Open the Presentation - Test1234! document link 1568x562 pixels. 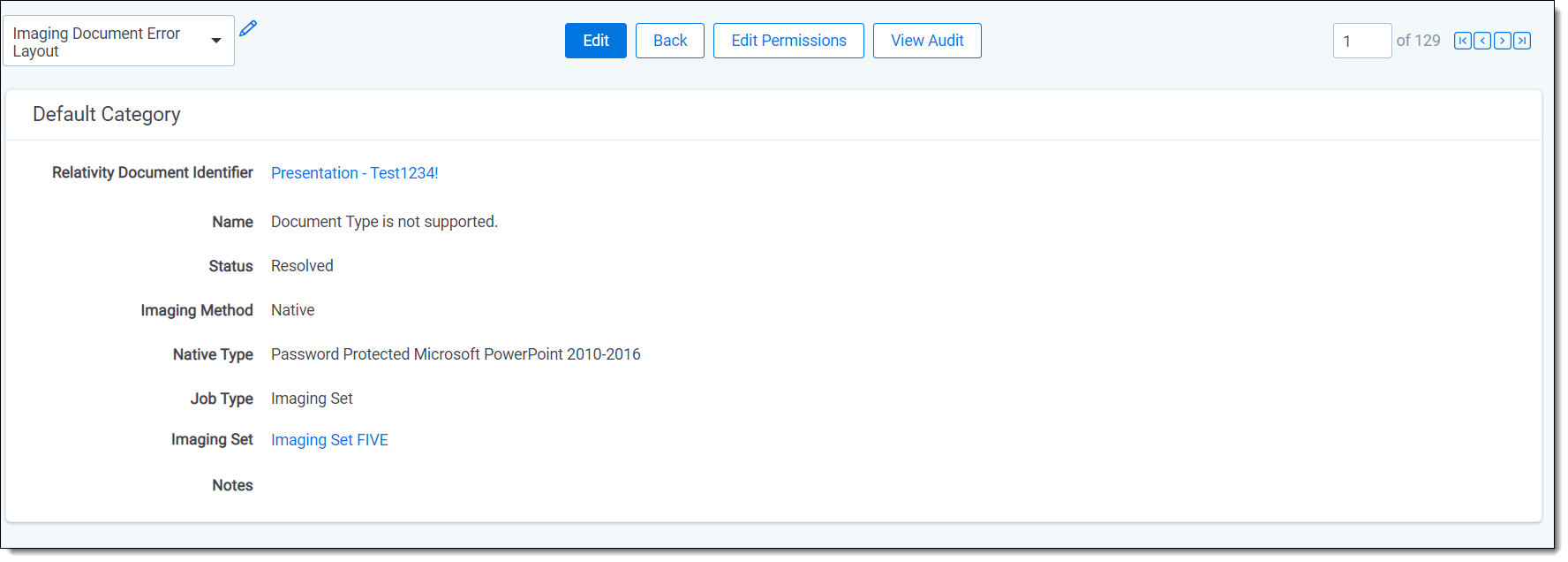tap(354, 173)
